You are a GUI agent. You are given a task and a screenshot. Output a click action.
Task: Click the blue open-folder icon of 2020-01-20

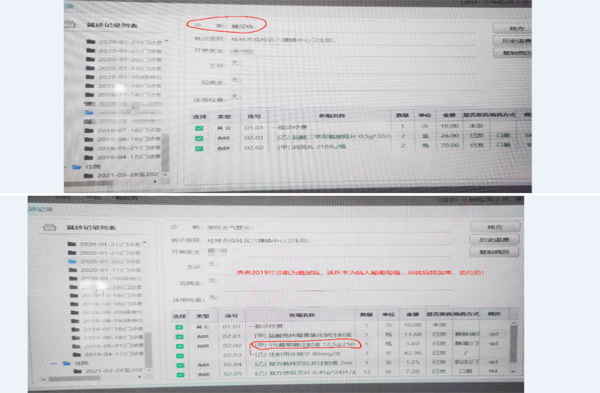(72, 261)
